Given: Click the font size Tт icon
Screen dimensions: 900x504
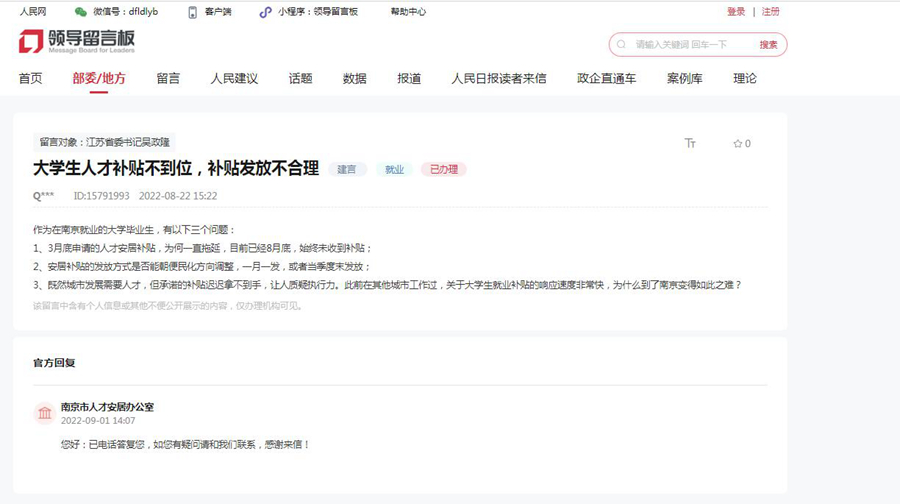Looking at the screenshot, I should [x=690, y=144].
